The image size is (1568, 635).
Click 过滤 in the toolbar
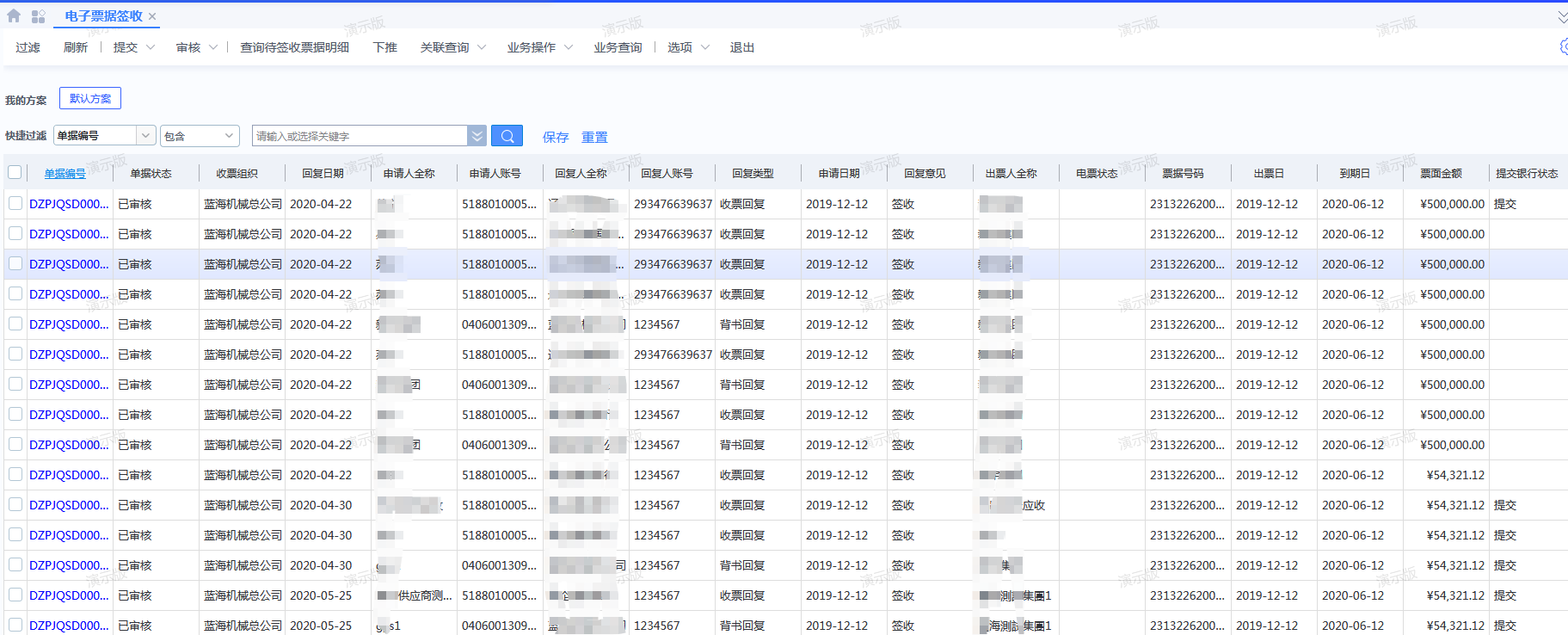pyautogui.click(x=28, y=47)
